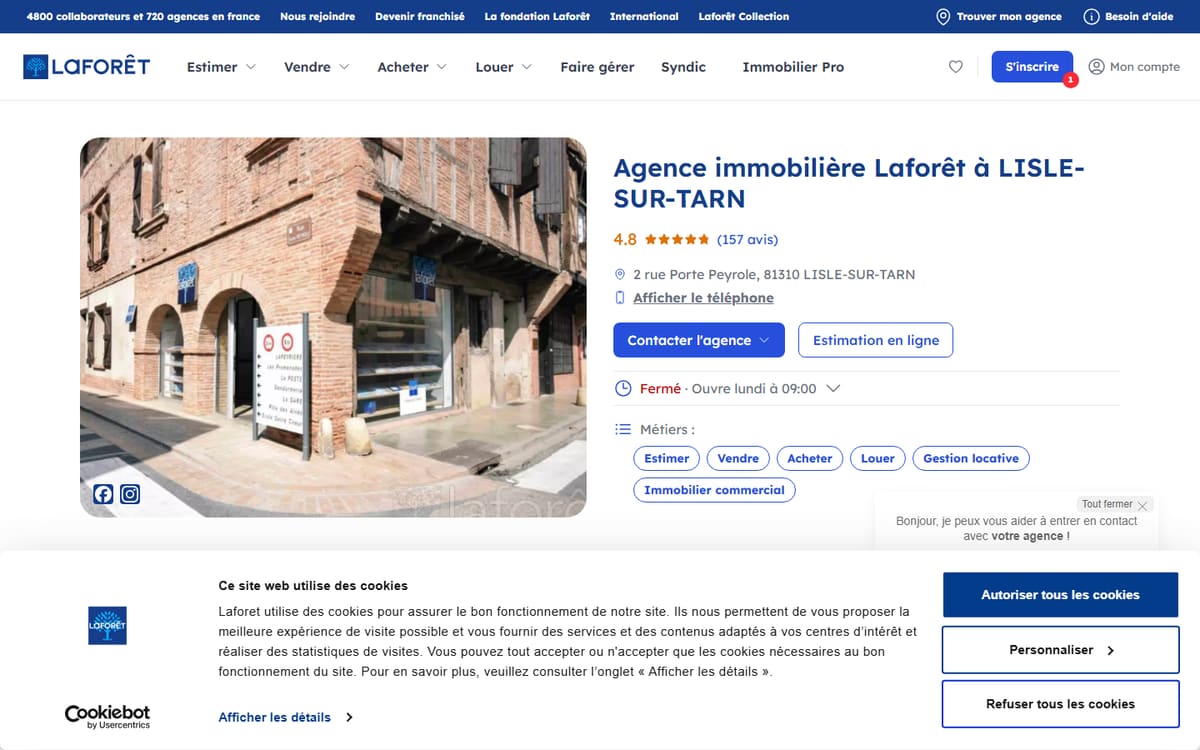The image size is (1200, 750).
Task: Open the 157 avis reviews link
Action: point(747,240)
